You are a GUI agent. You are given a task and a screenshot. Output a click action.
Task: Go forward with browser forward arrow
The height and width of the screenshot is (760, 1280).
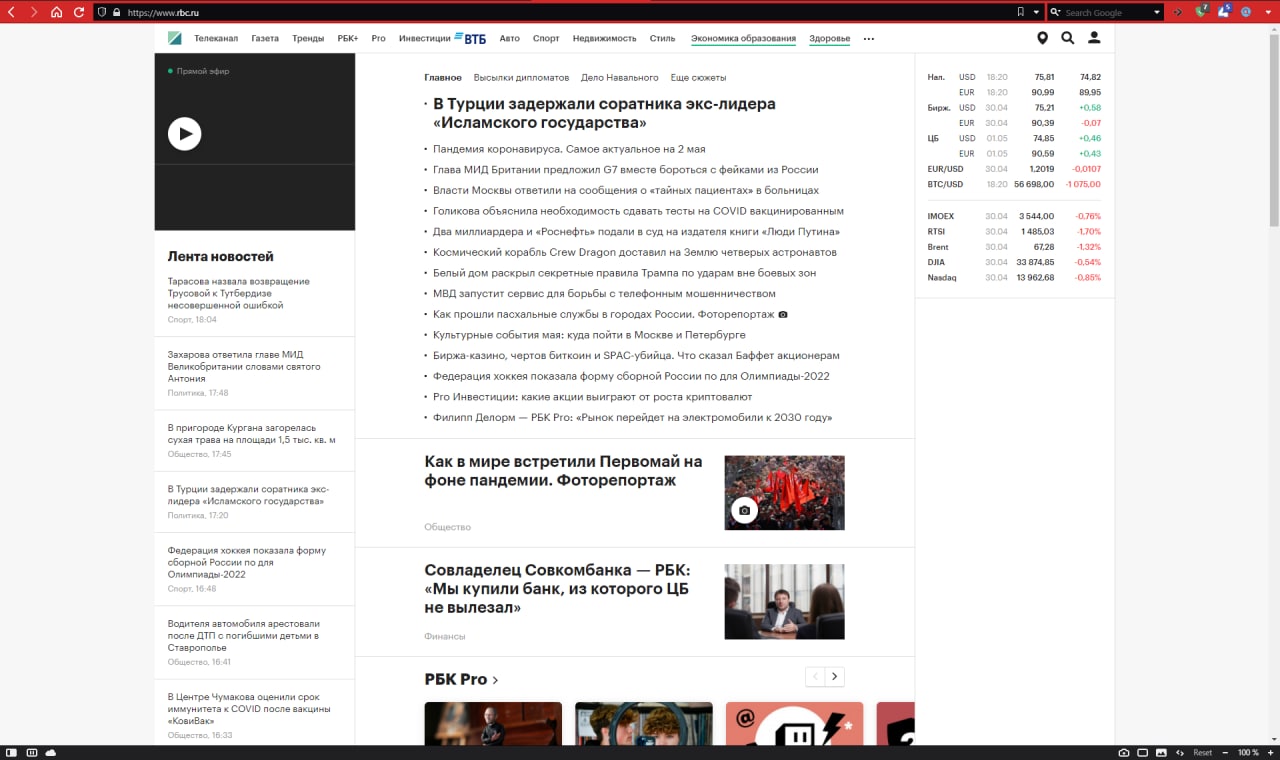coord(34,12)
